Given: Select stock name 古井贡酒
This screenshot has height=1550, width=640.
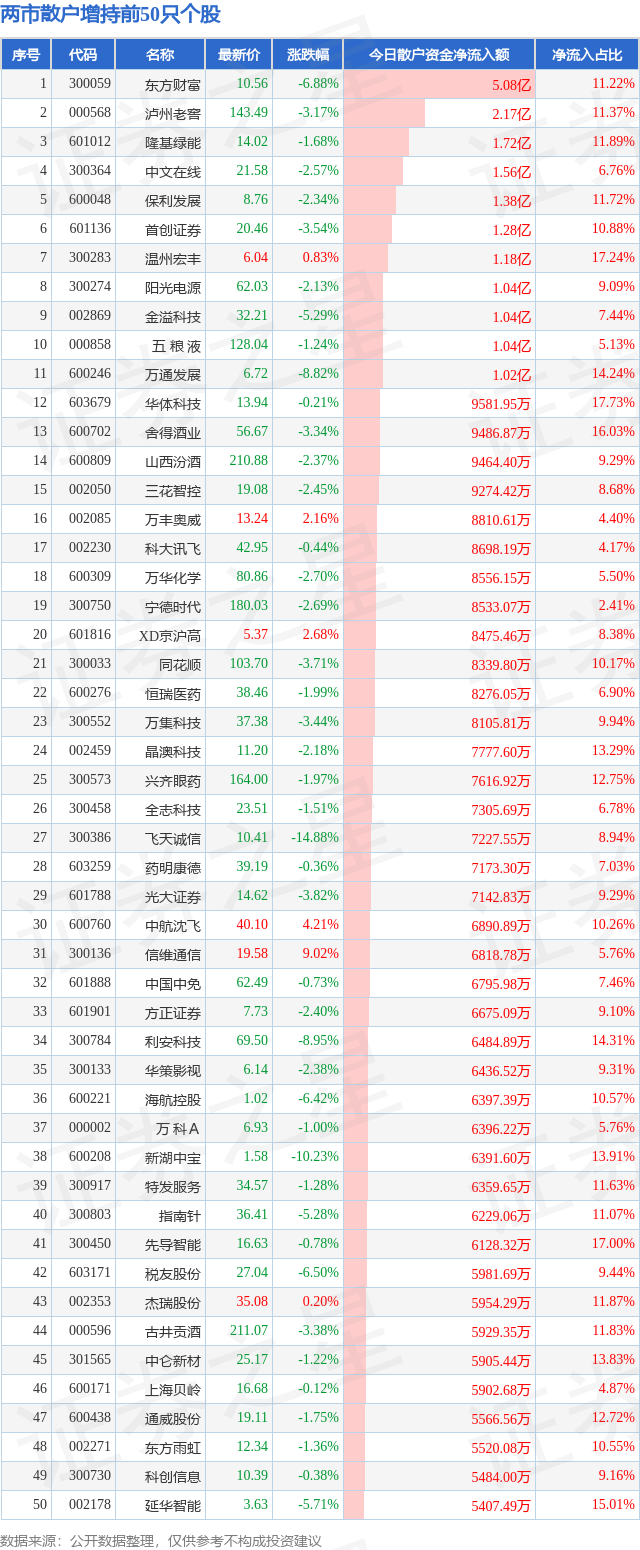Looking at the screenshot, I should point(173,1331).
